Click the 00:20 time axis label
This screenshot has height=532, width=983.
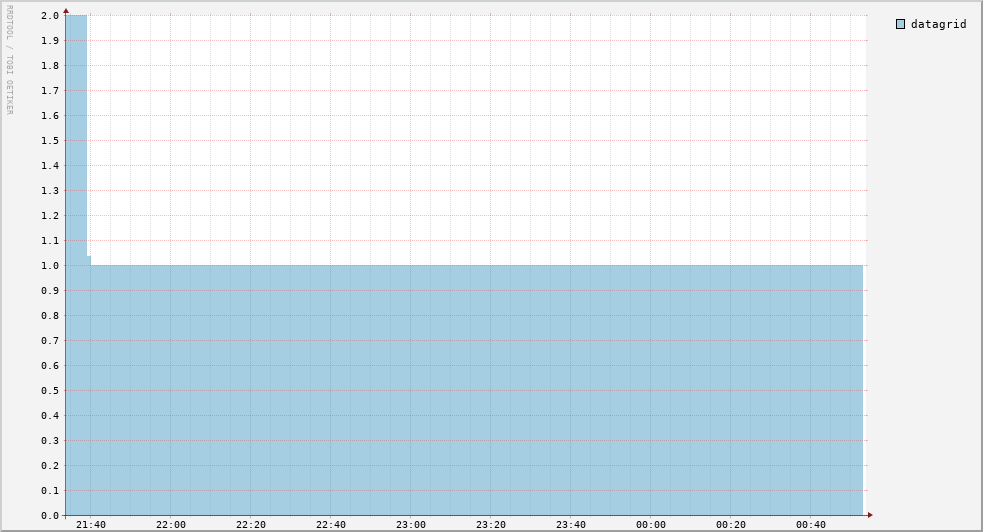731,524
